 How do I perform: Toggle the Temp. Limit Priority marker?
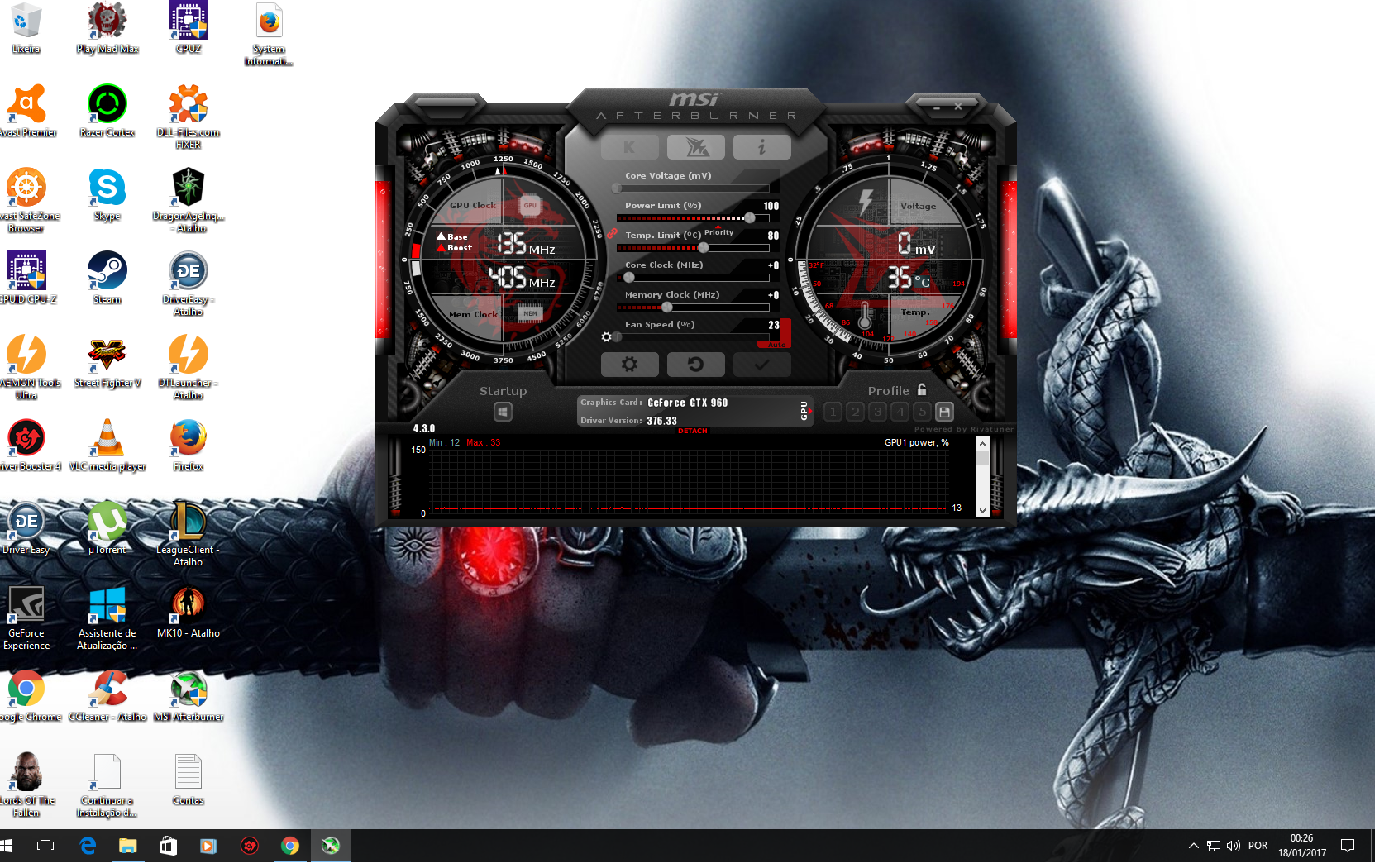[x=718, y=232]
